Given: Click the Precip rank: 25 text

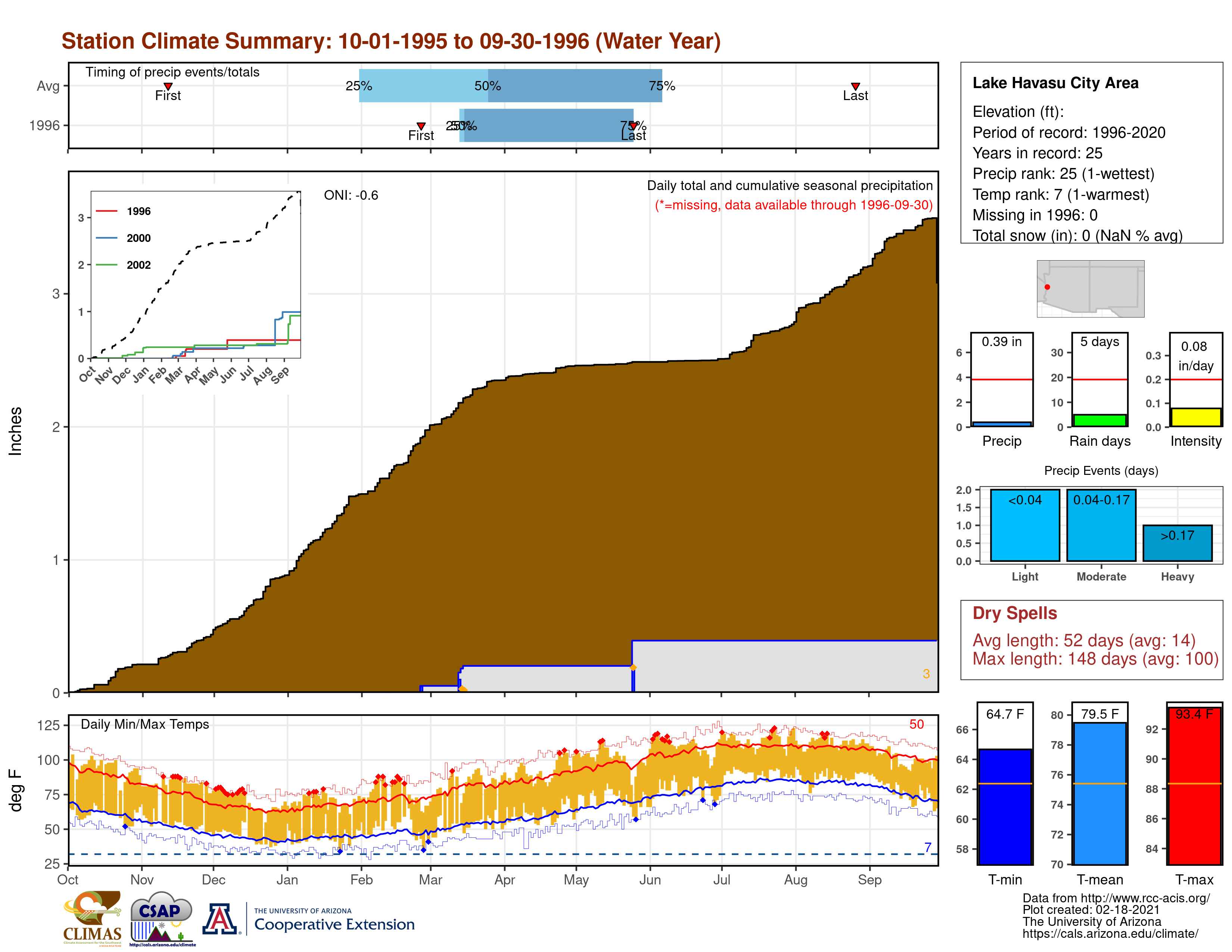Looking at the screenshot, I should click(1063, 174).
